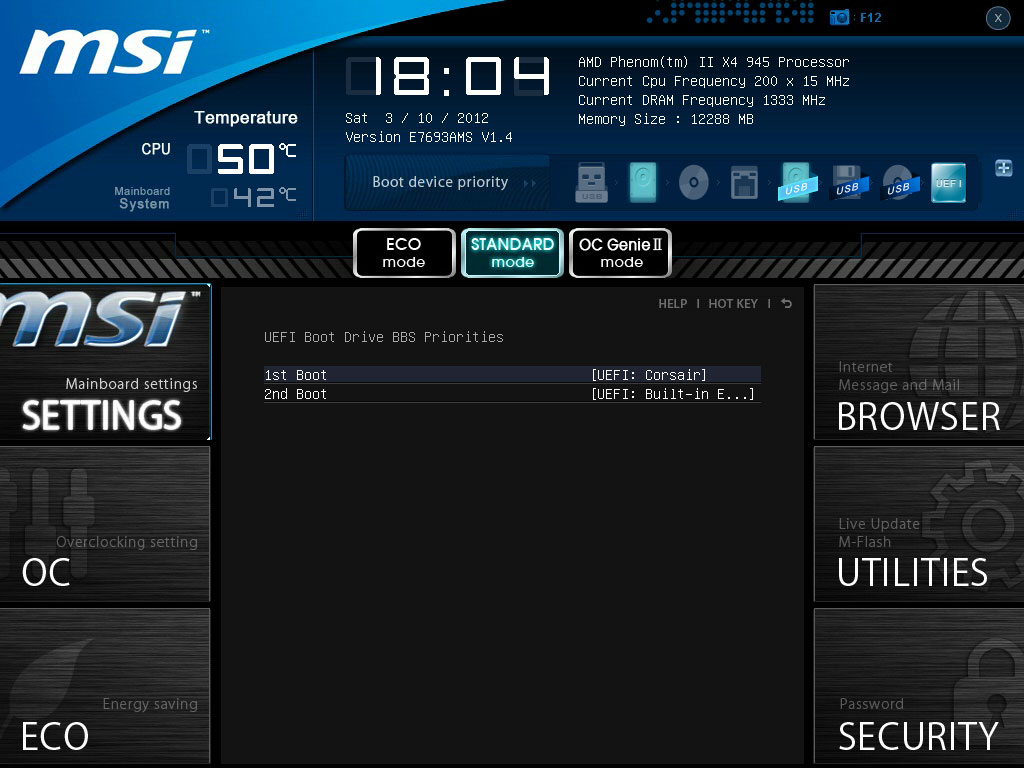Go back using the return arrow icon

coord(786,303)
